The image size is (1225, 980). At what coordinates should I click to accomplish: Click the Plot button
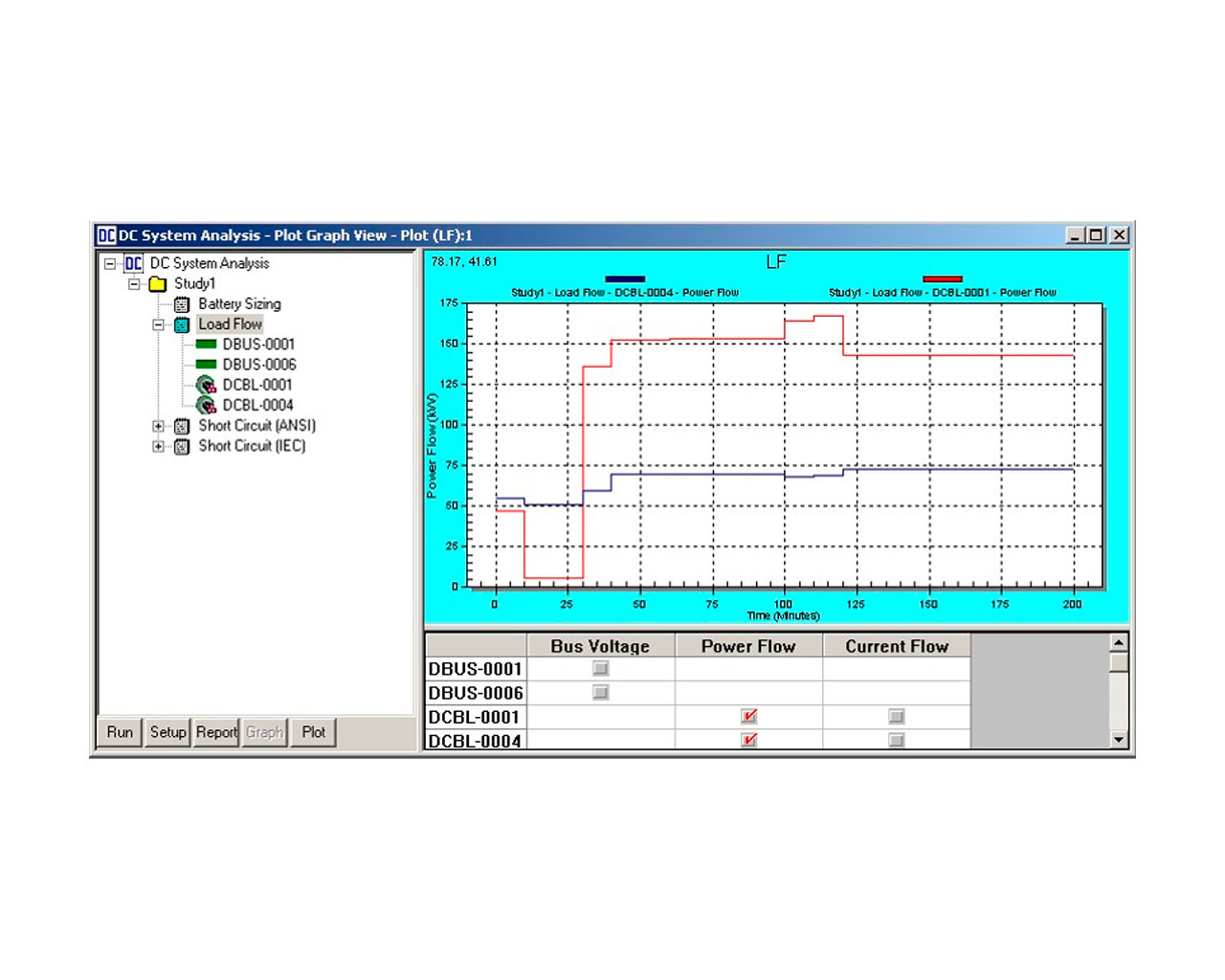314,732
